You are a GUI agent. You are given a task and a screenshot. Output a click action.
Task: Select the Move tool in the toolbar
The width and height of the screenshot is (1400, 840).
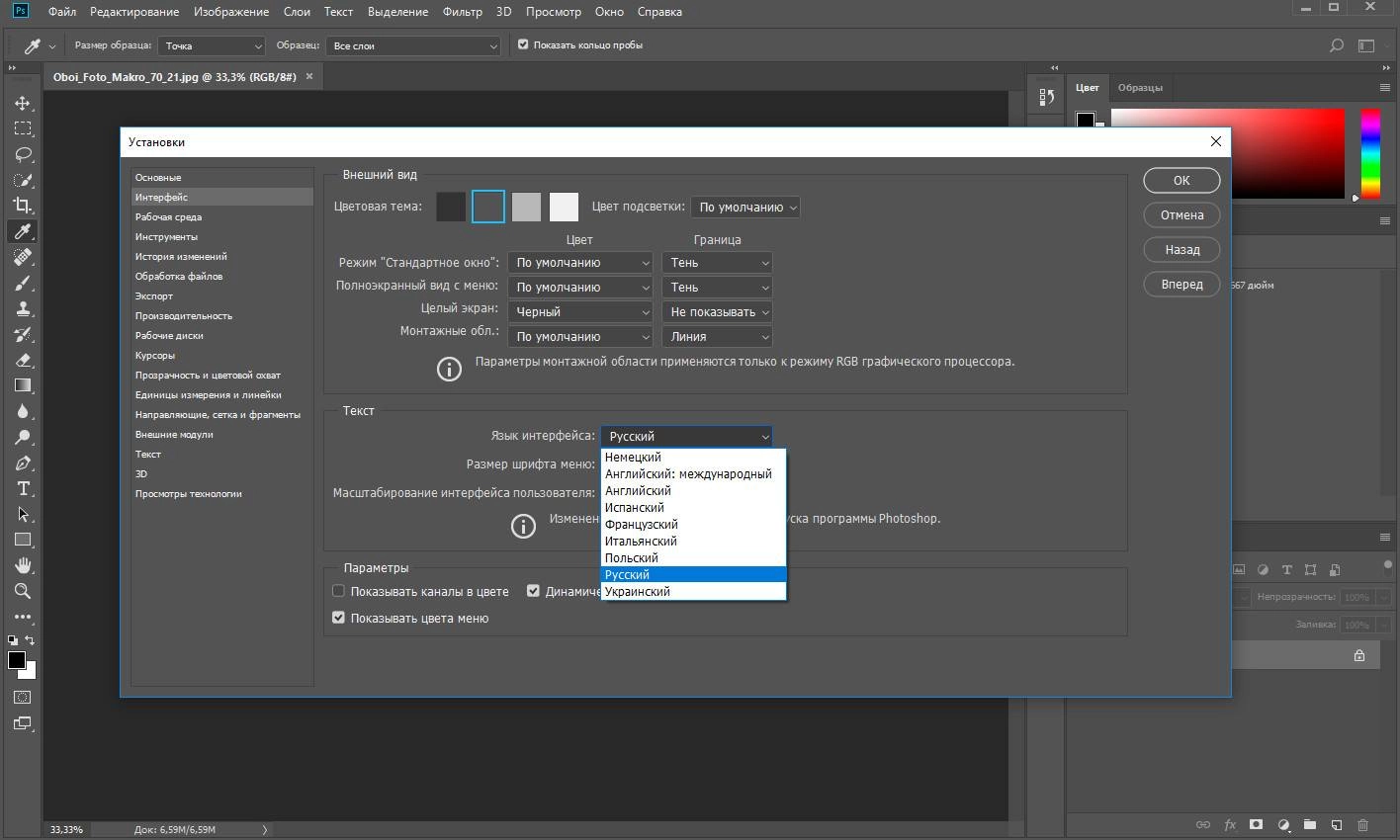[x=22, y=103]
